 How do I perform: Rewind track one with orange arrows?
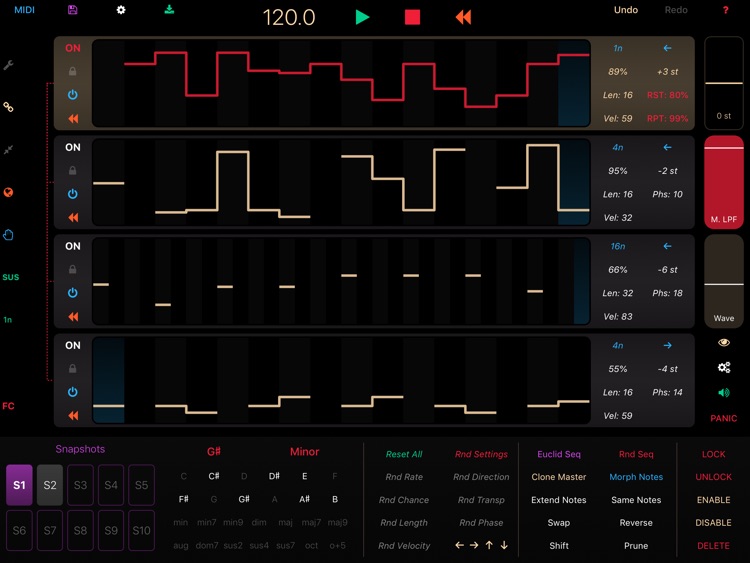(x=73, y=119)
